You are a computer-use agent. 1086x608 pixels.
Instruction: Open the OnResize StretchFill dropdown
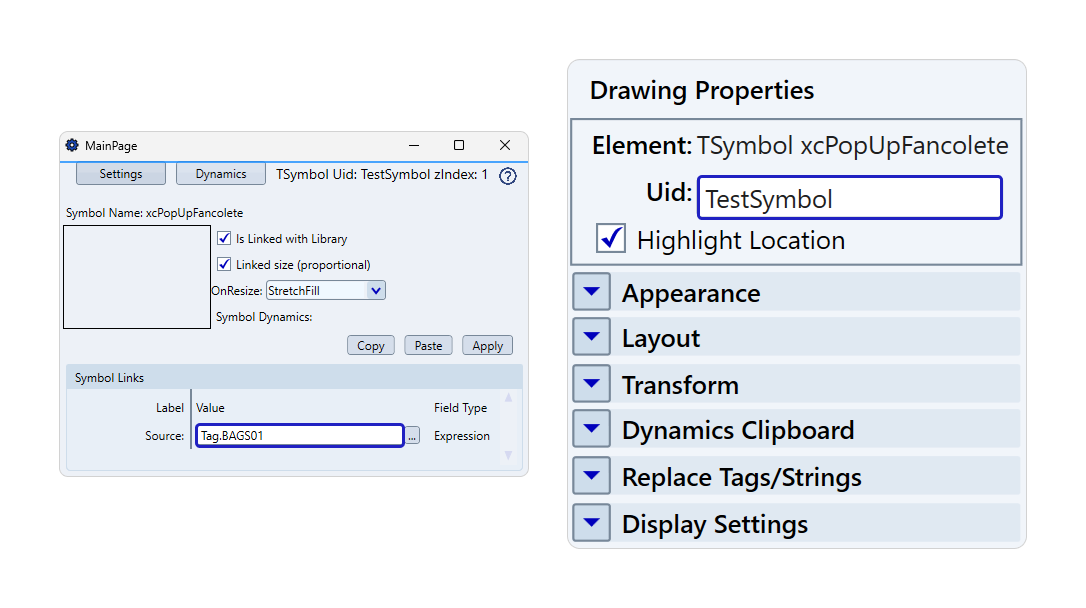(x=375, y=291)
